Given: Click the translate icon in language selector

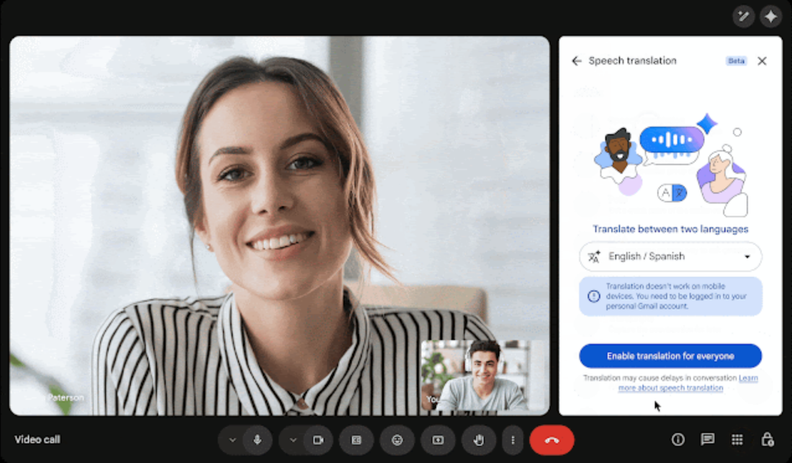Looking at the screenshot, I should tap(594, 257).
